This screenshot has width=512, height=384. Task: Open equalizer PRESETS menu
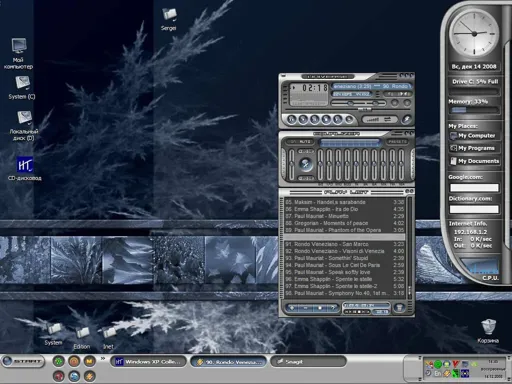[397, 142]
